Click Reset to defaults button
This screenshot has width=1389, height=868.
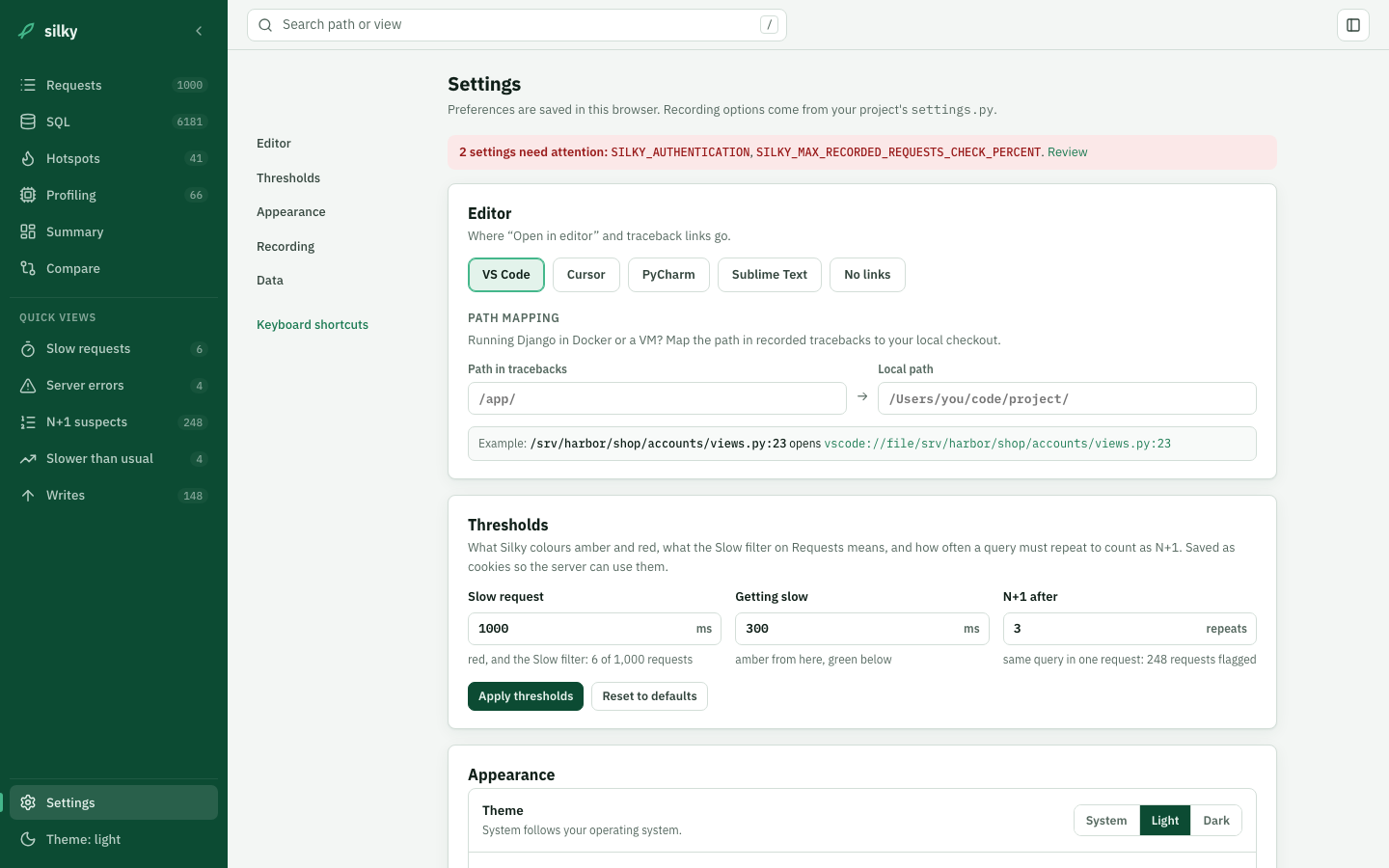(x=649, y=696)
